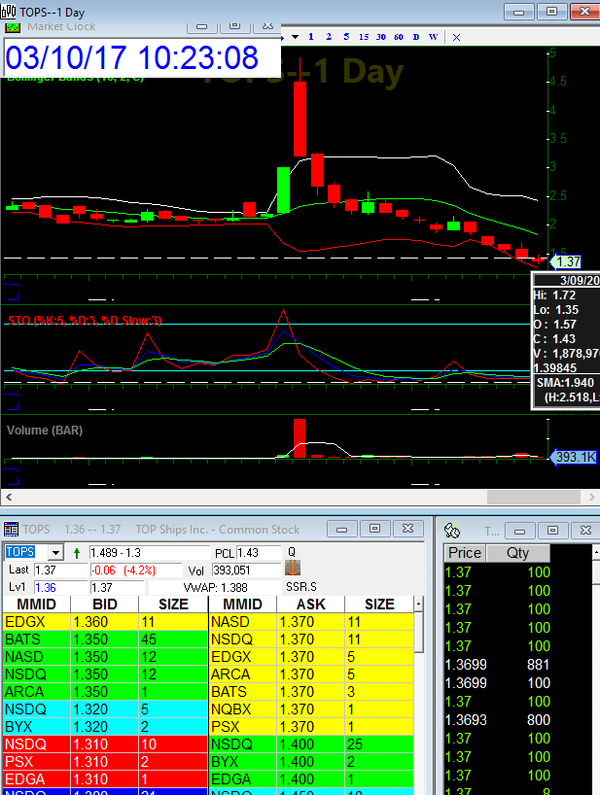The height and width of the screenshot is (795, 600).
Task: Click the crosshair X icon in chart toolbar
Action: (x=456, y=36)
